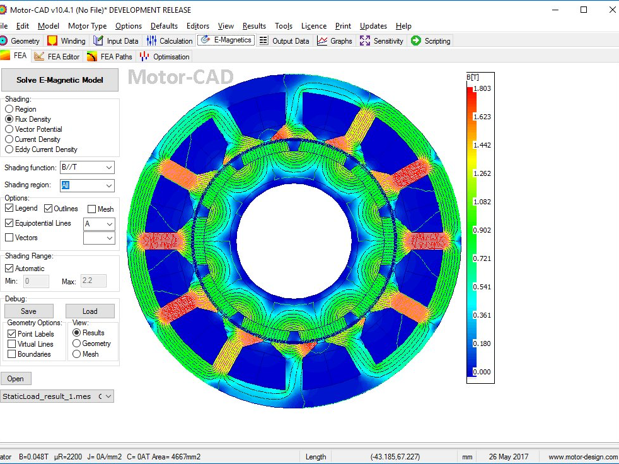Image resolution: width=619 pixels, height=464 pixels.
Task: Open the Results menu
Action: tap(254, 26)
